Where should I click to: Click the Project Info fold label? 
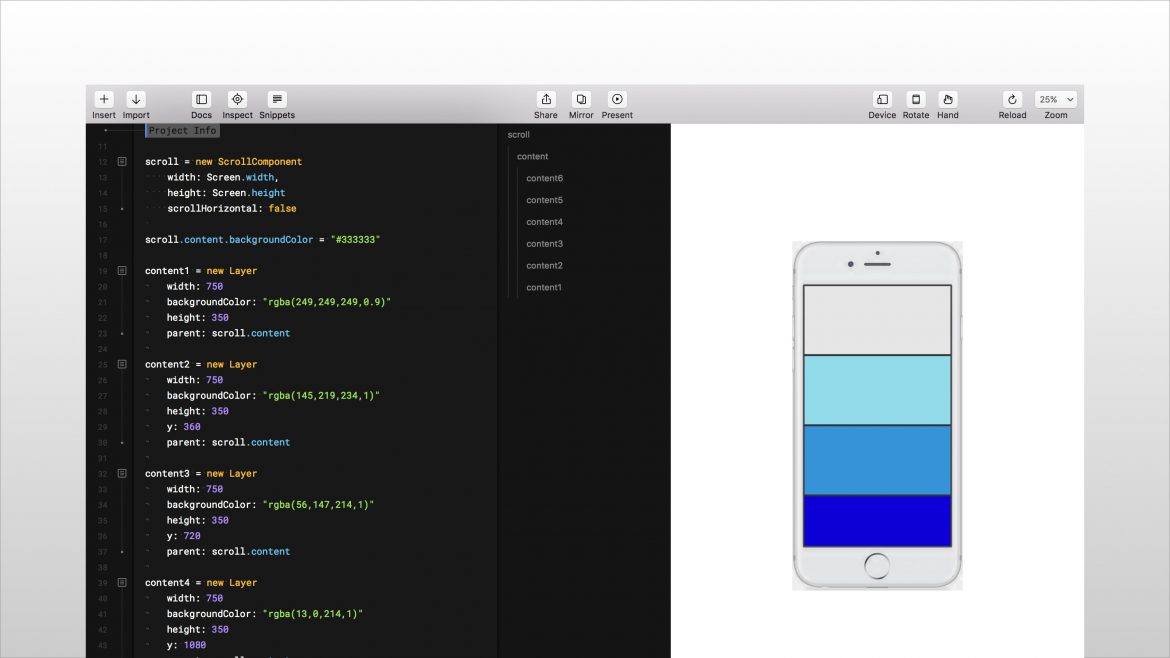tap(182, 131)
